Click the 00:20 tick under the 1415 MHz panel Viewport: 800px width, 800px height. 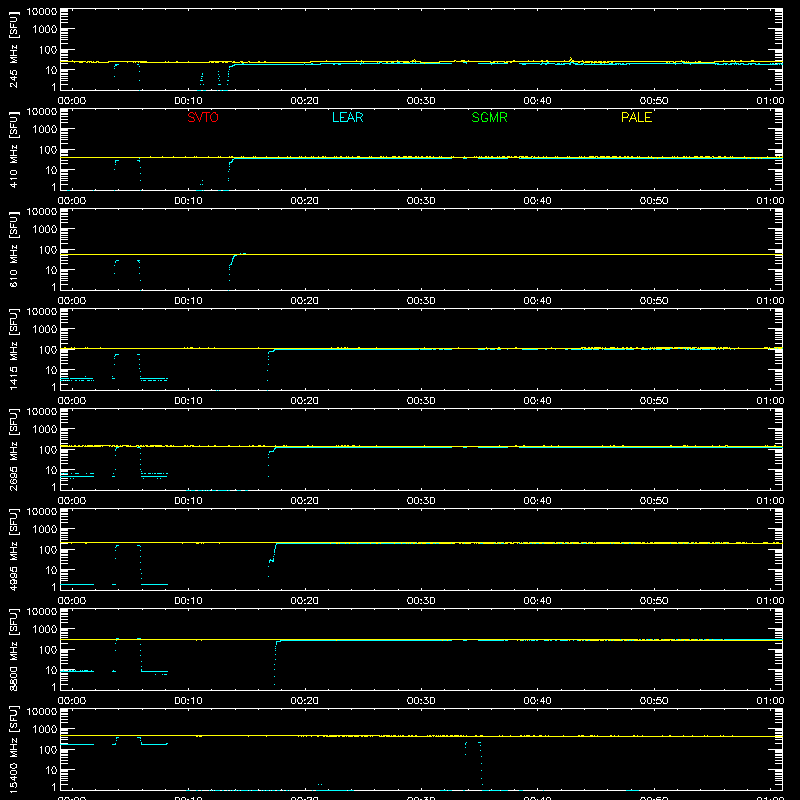[x=305, y=401]
